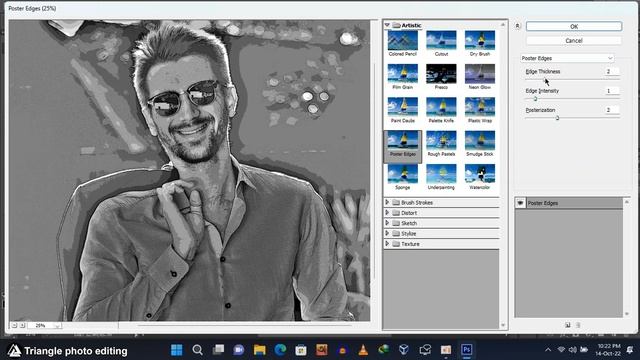640x360 pixels.
Task: Open the Poster Edges filter dropdown
Action: point(567,58)
